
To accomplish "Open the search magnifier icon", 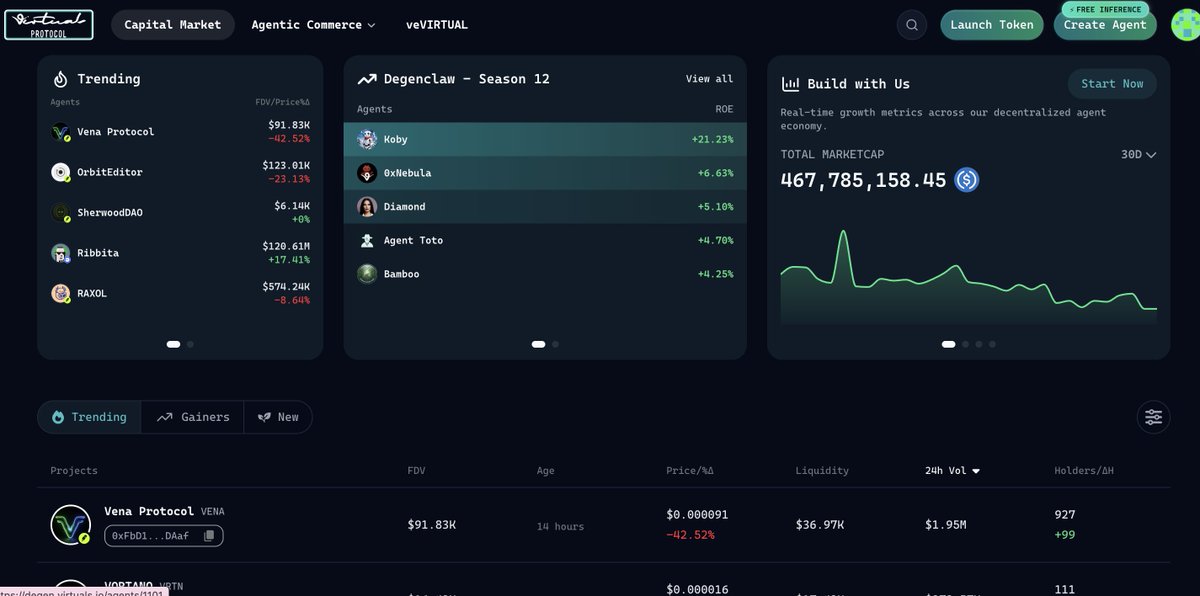I will [x=911, y=25].
